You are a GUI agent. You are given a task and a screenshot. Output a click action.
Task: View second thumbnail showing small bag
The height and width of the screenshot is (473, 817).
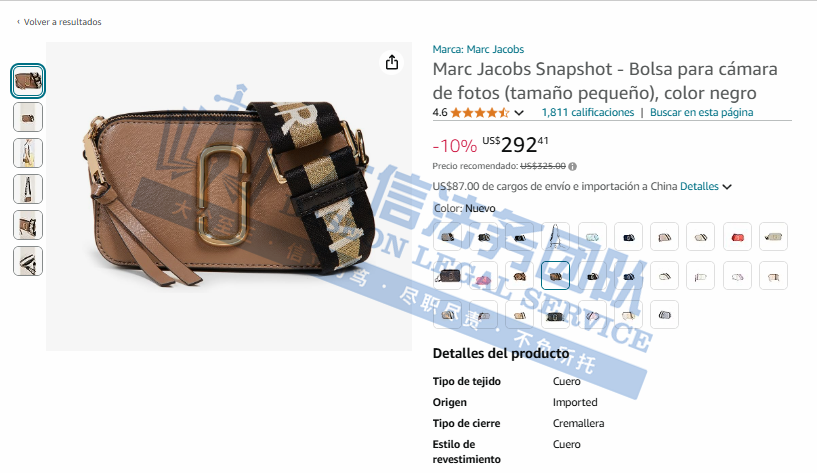coord(28,117)
